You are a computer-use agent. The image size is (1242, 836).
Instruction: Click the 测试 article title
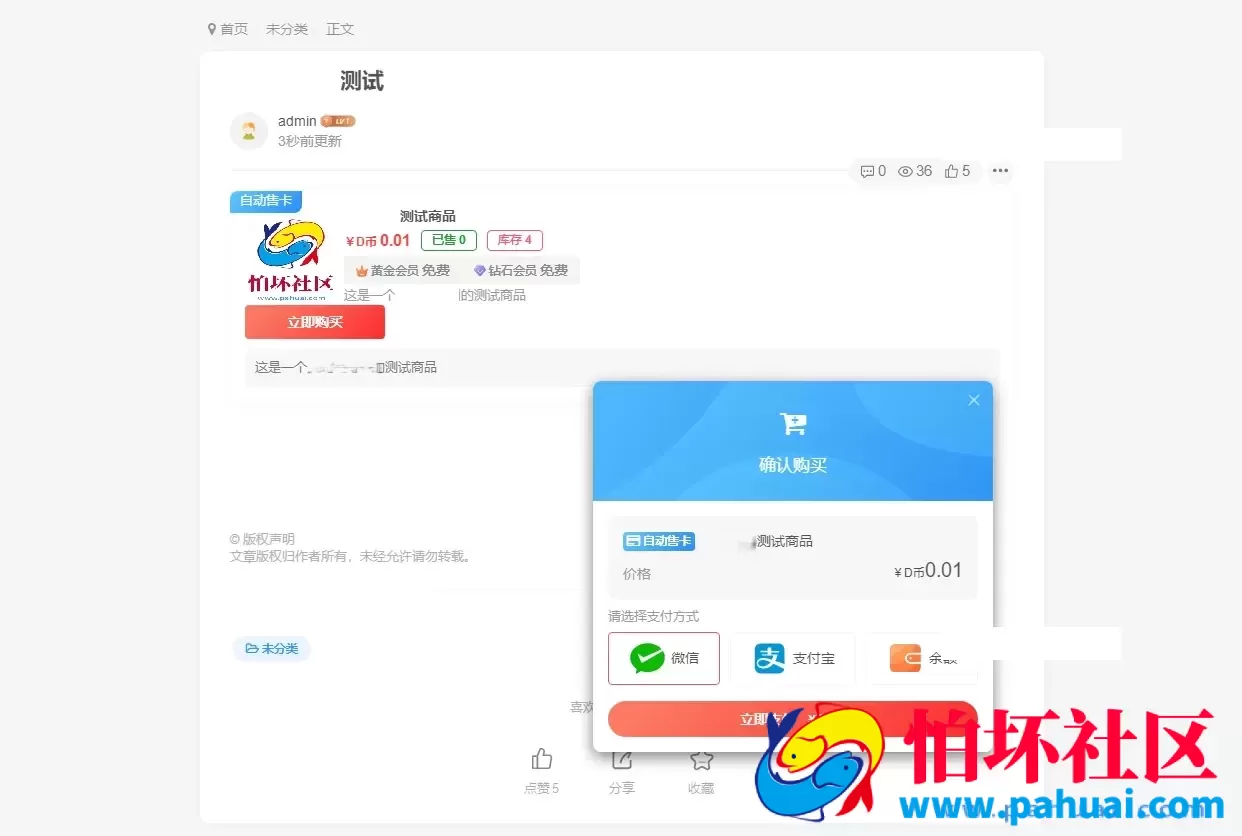pyautogui.click(x=362, y=81)
